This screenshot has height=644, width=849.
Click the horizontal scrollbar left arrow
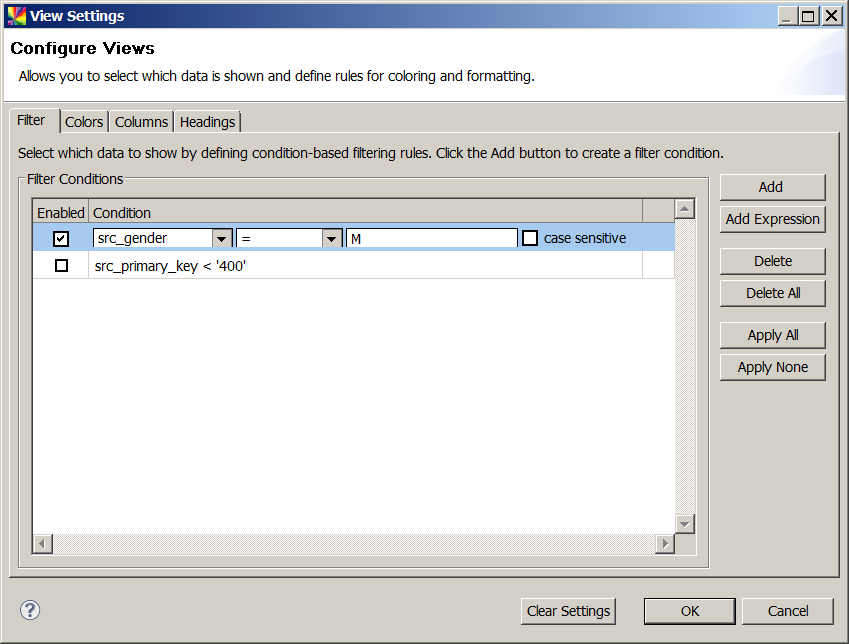41,543
